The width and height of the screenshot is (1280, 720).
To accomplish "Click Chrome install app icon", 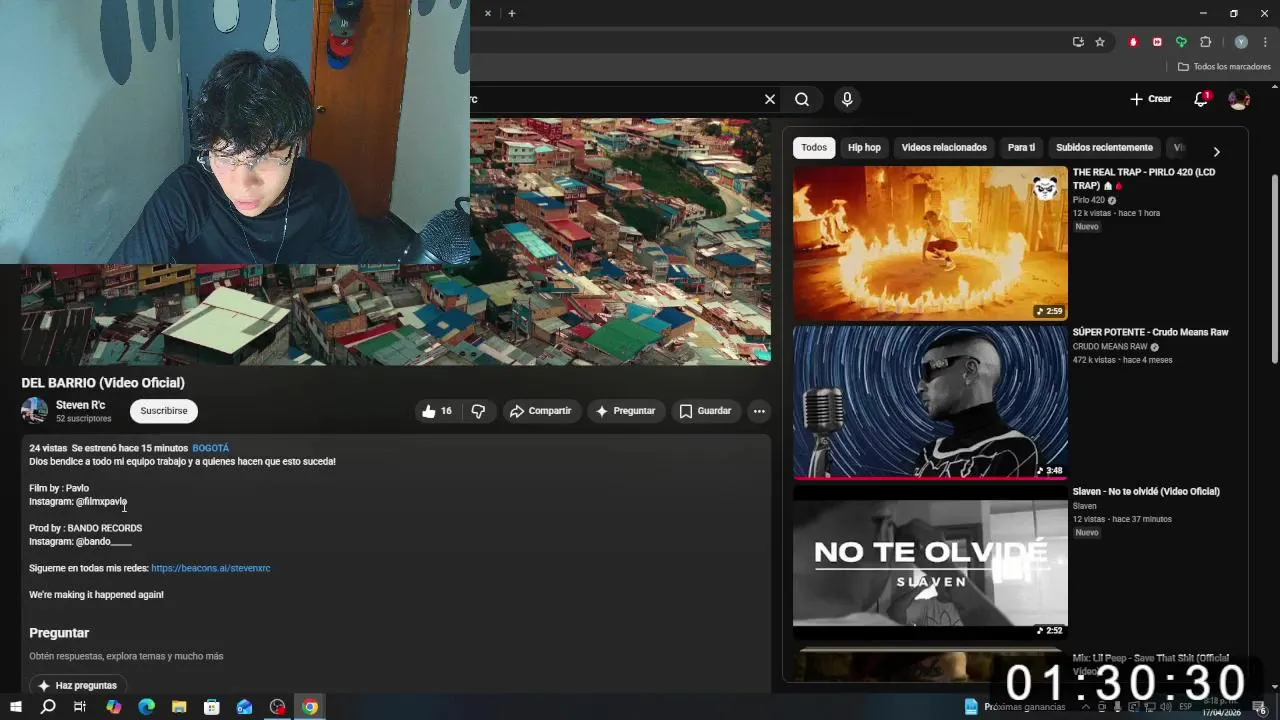I will point(1078,42).
